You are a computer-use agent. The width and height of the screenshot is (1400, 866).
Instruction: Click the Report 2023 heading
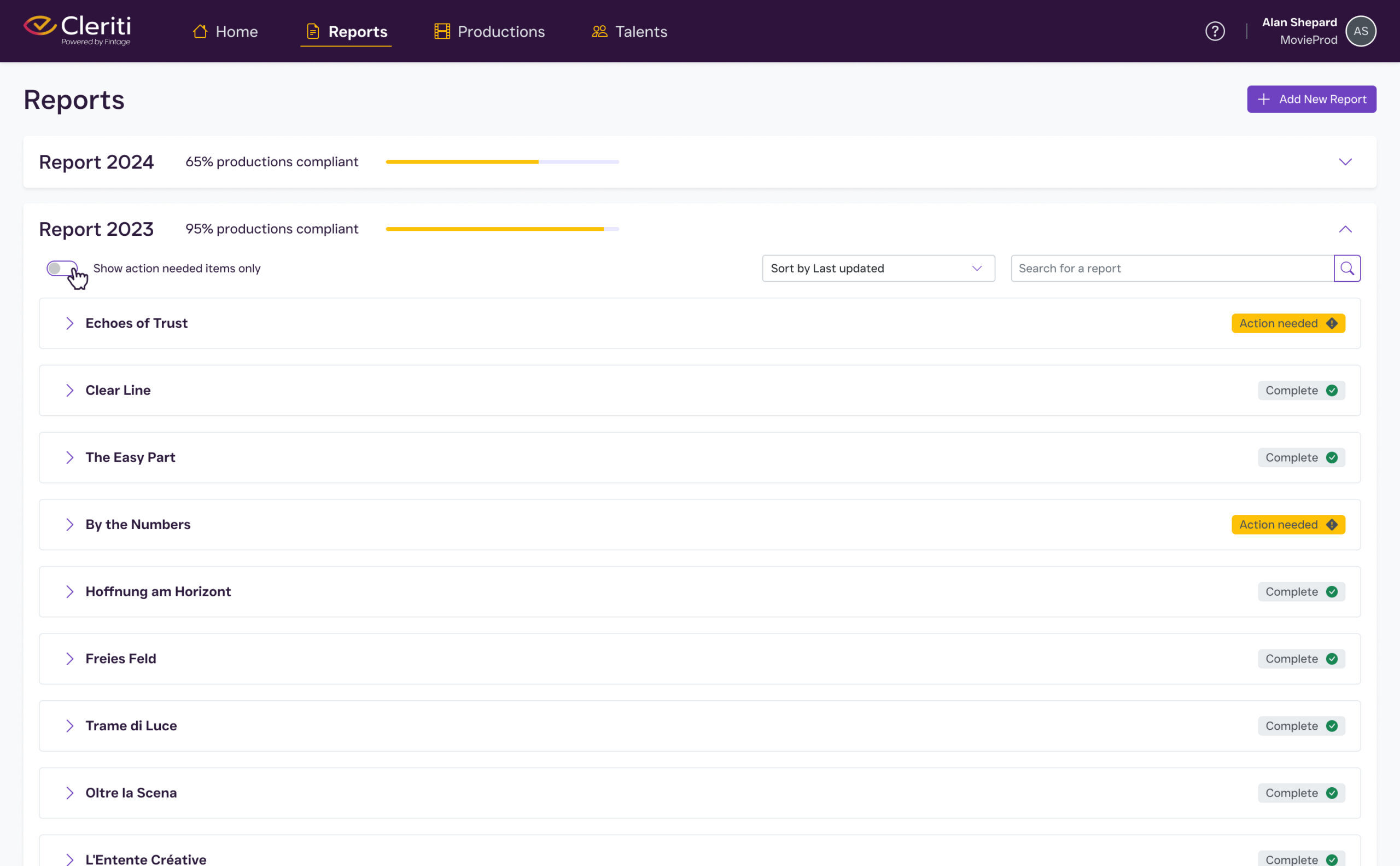pyautogui.click(x=96, y=229)
